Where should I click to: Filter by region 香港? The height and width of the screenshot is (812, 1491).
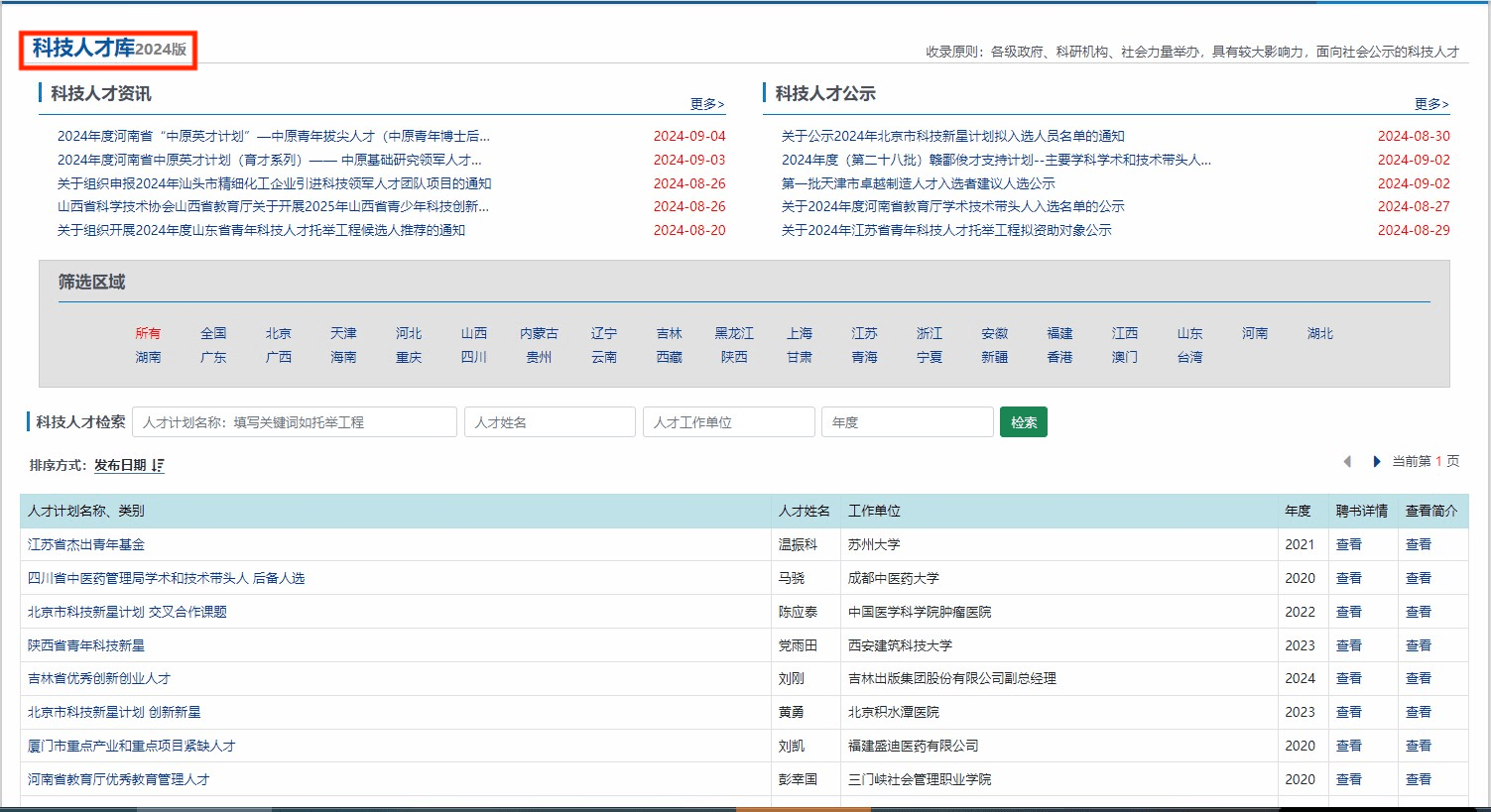pos(1059,357)
